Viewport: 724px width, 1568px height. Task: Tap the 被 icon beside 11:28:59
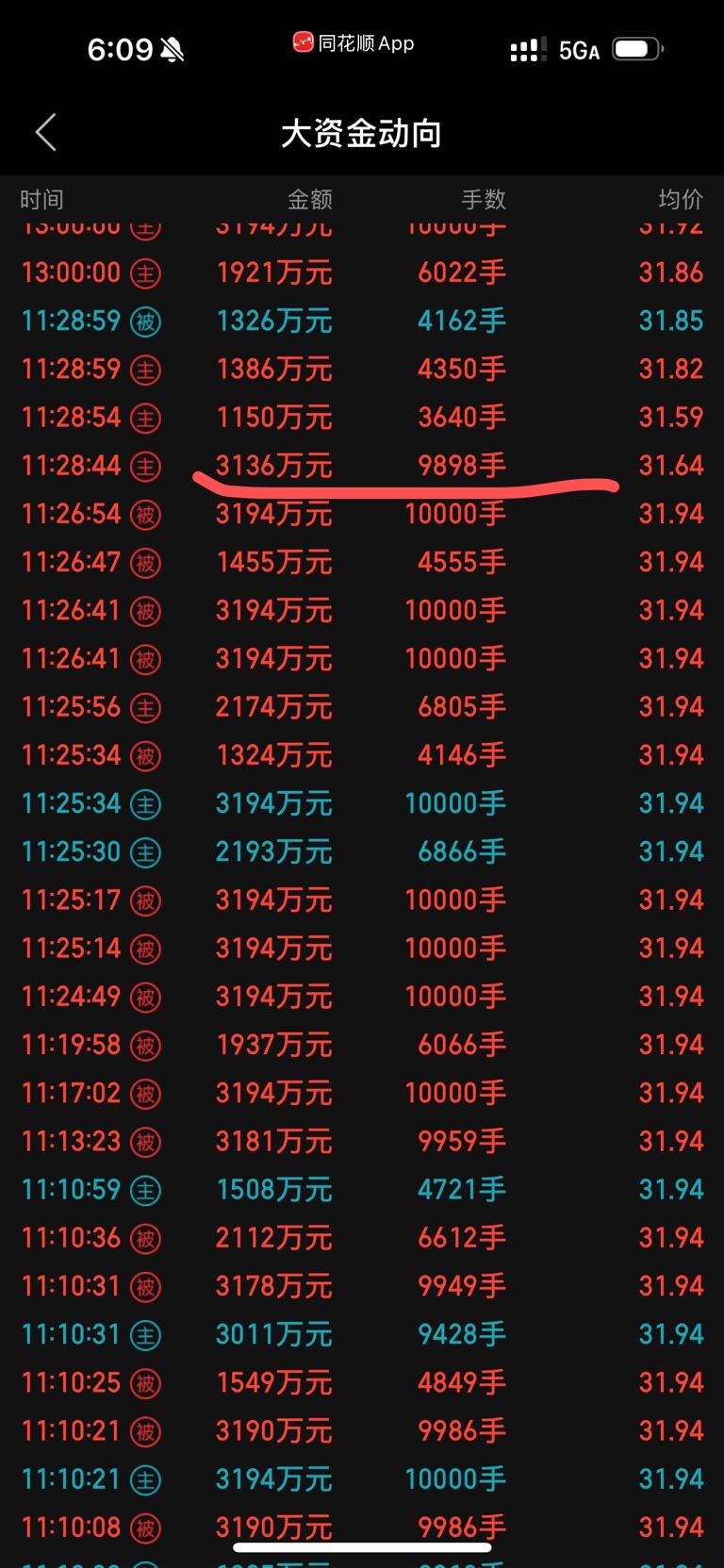[145, 322]
